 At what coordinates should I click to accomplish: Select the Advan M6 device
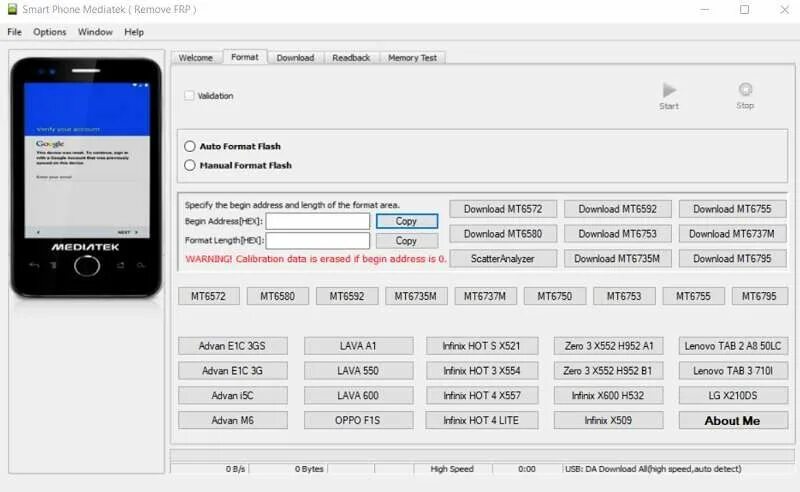click(233, 421)
